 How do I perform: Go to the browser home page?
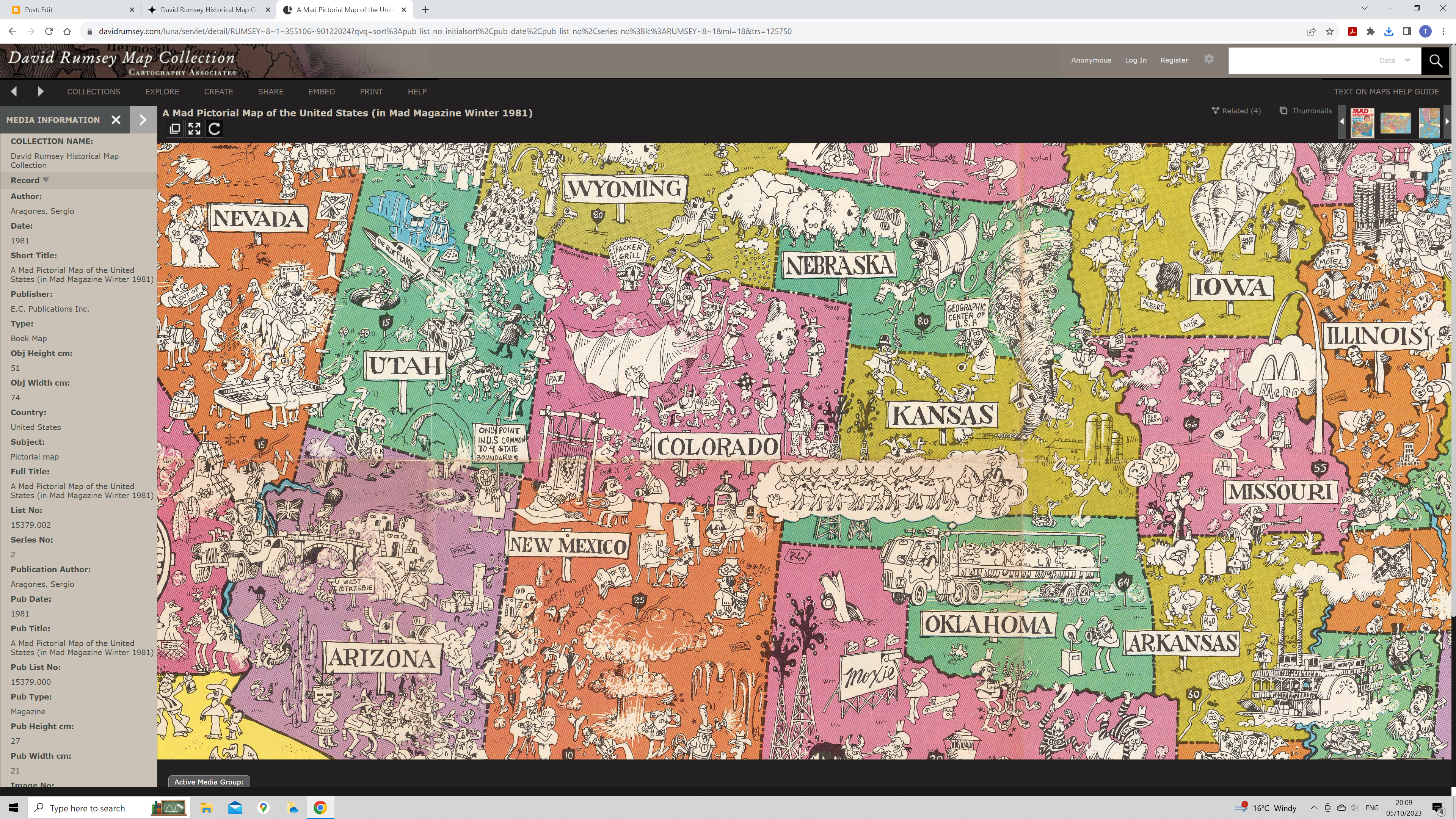pos(67,31)
